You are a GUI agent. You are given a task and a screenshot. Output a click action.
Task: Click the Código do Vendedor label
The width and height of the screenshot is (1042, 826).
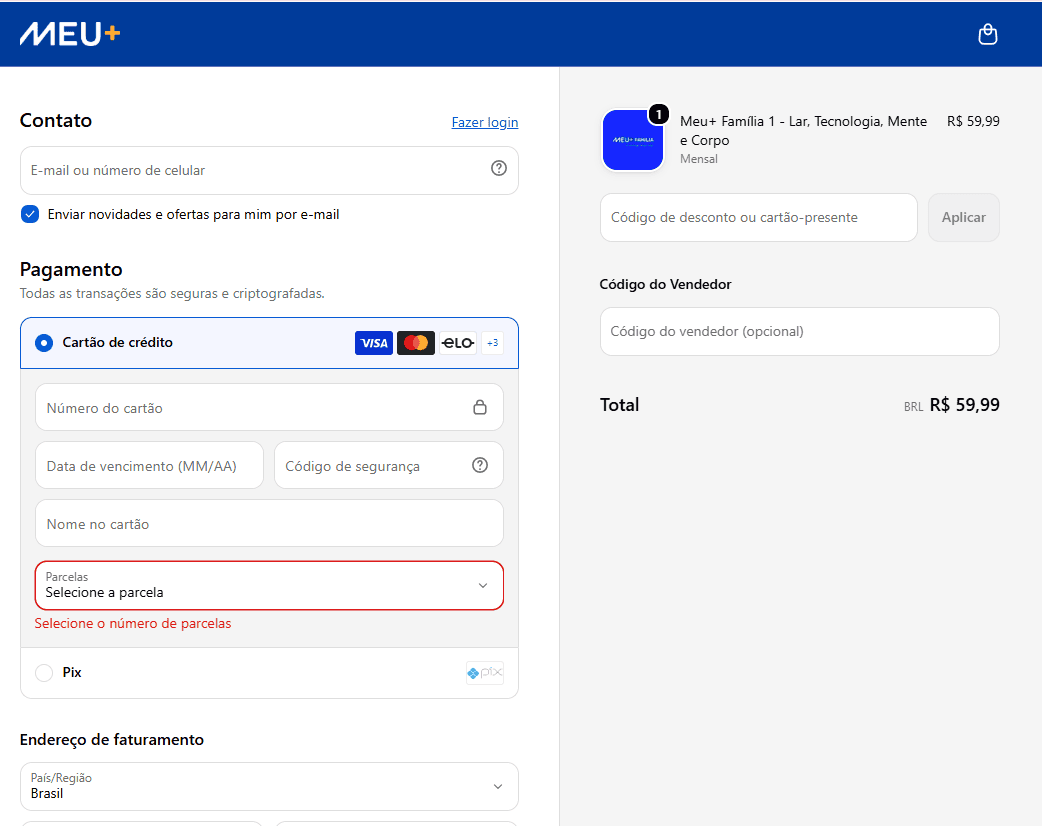665,284
